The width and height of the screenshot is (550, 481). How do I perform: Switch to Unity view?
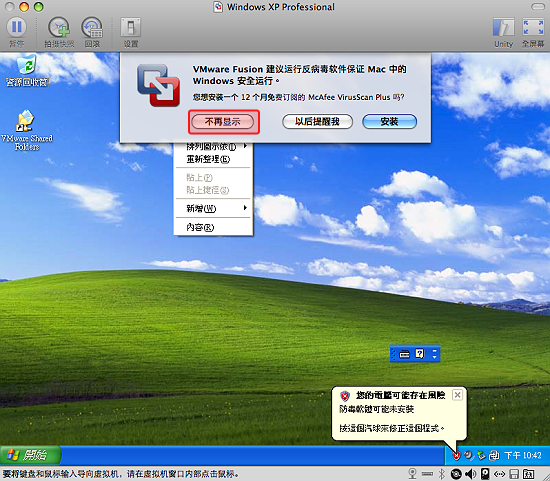503,32
